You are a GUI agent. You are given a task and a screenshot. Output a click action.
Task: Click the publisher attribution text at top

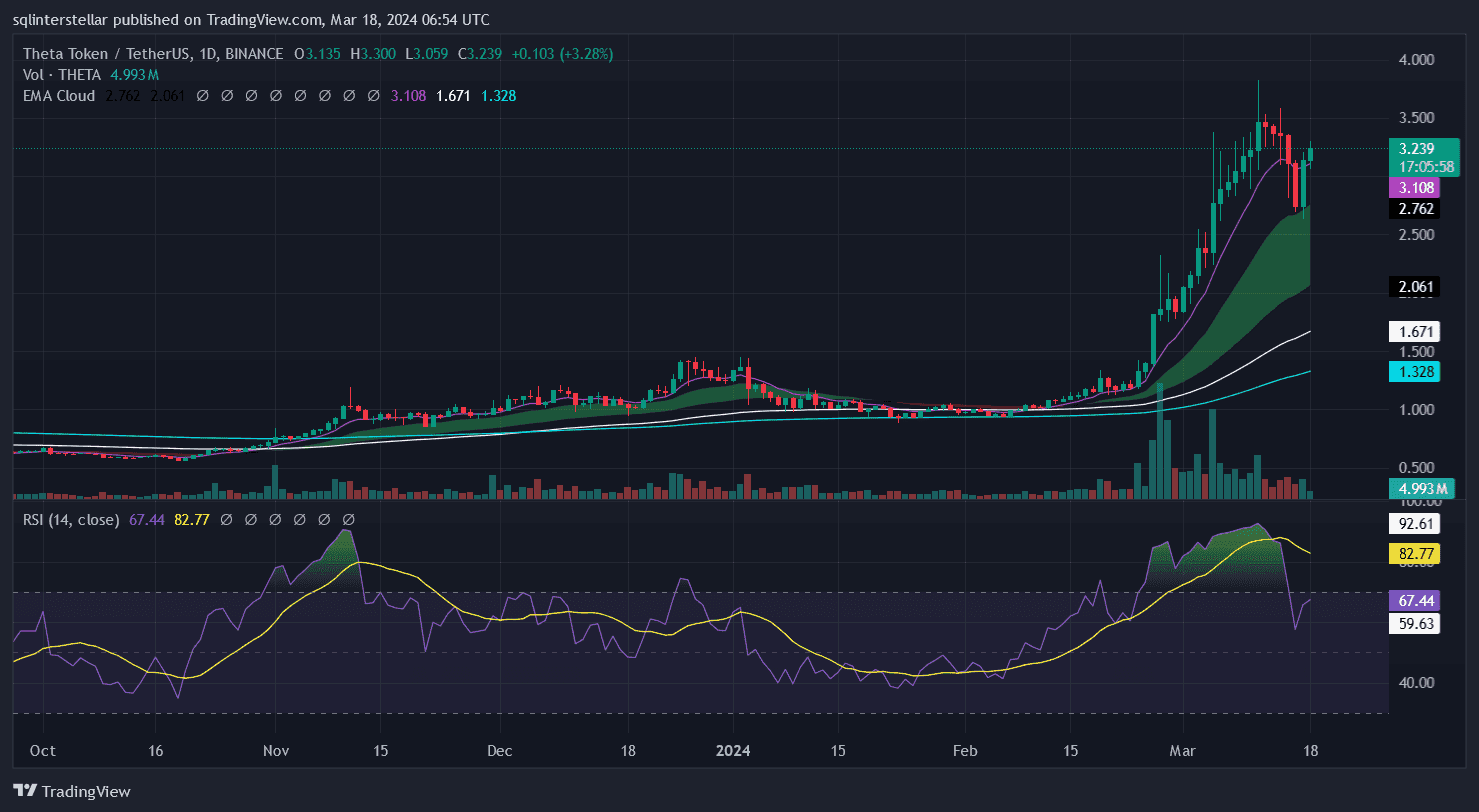click(245, 20)
